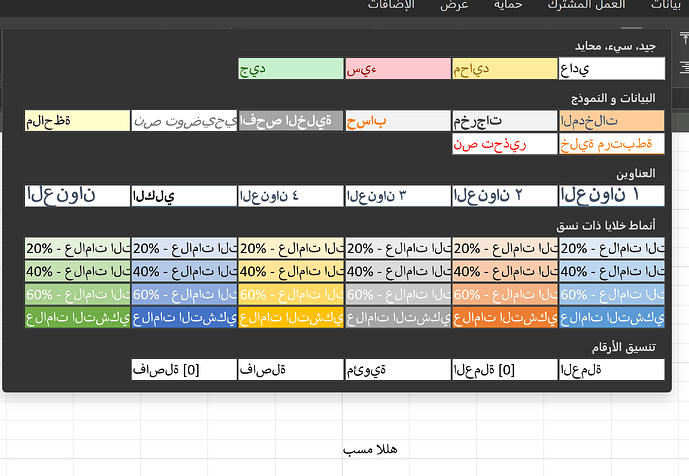Select the 40% orange accent style
Screen dimensions: 689x476
[x=504, y=271]
